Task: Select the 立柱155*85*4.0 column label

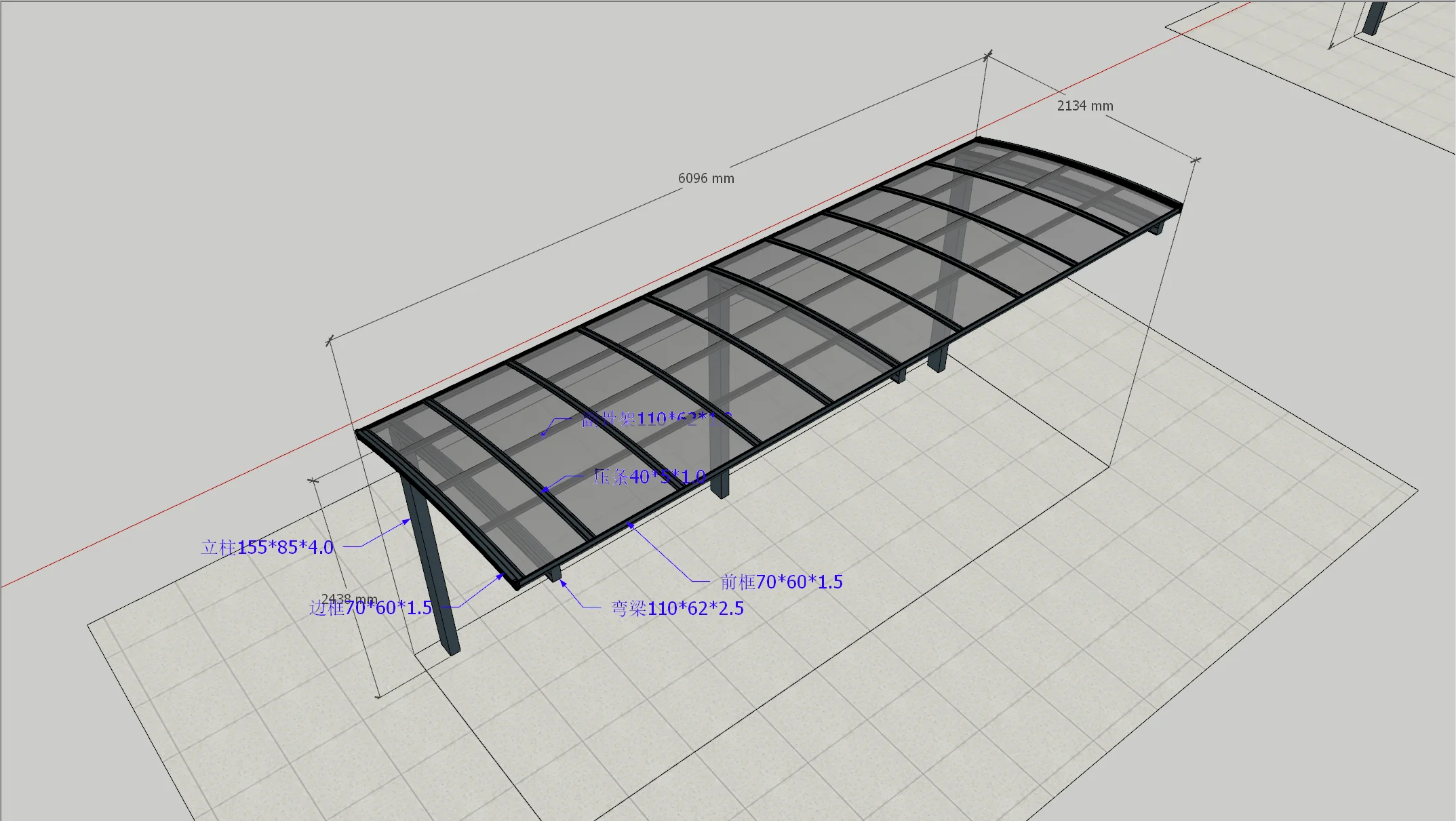Action: pyautogui.click(x=267, y=547)
